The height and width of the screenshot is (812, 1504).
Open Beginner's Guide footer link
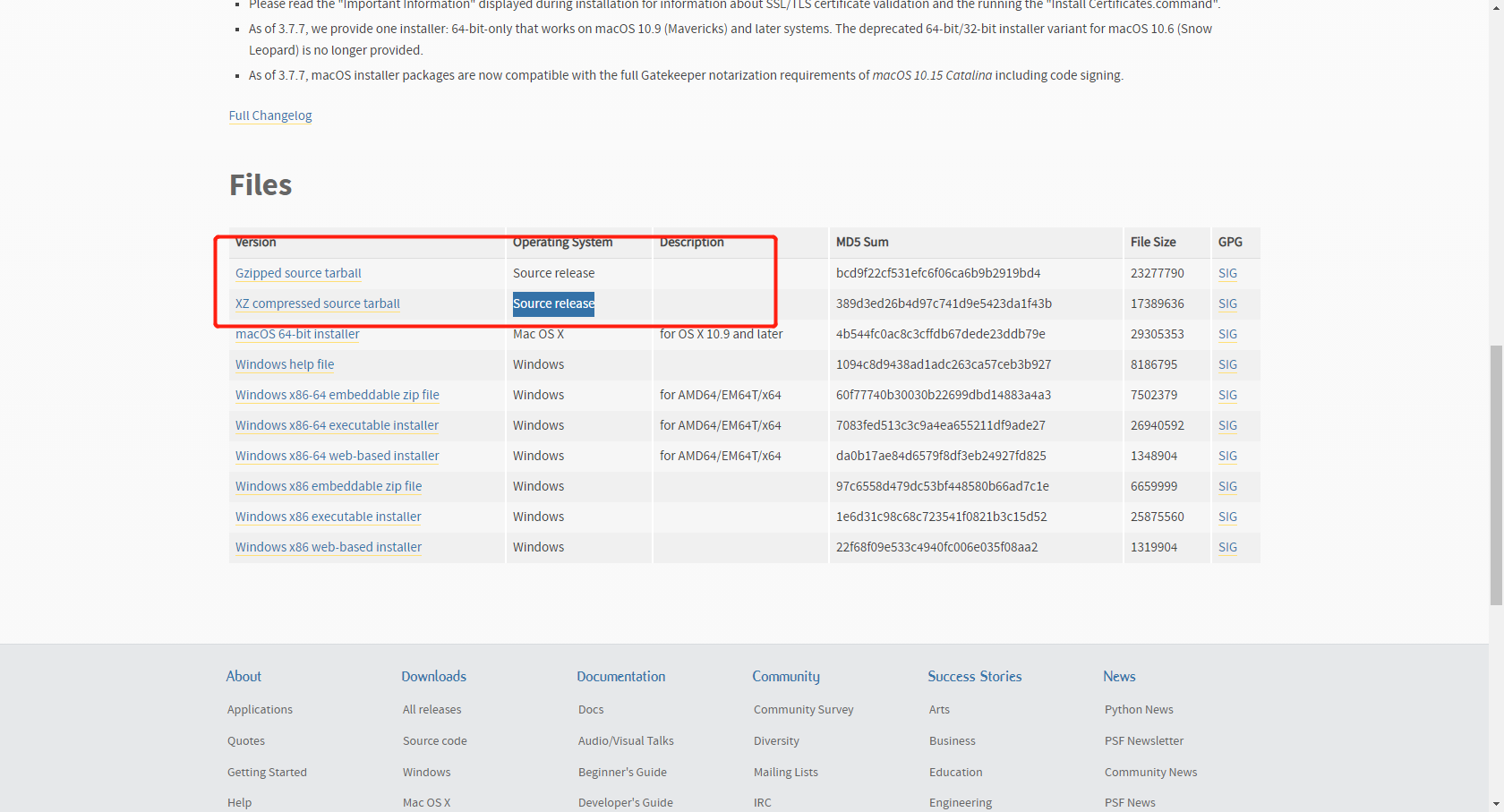tap(622, 772)
